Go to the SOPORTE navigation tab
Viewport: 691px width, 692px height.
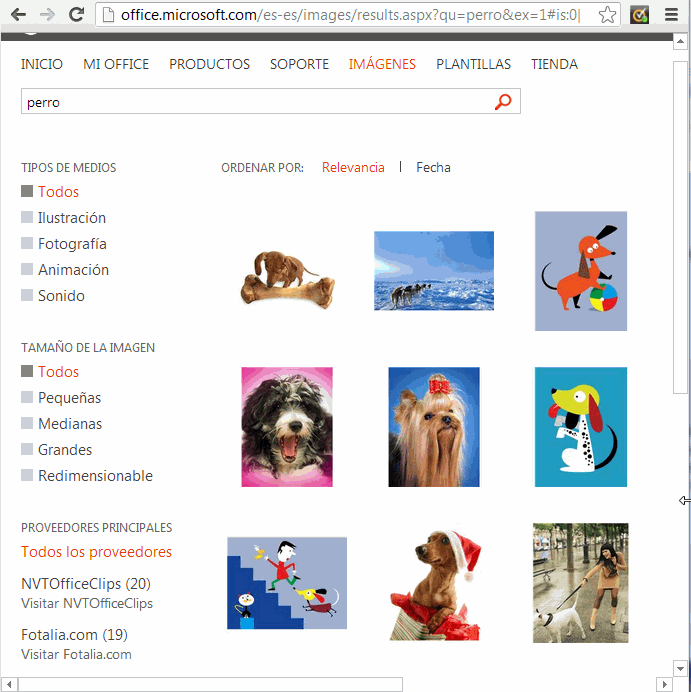coord(299,64)
